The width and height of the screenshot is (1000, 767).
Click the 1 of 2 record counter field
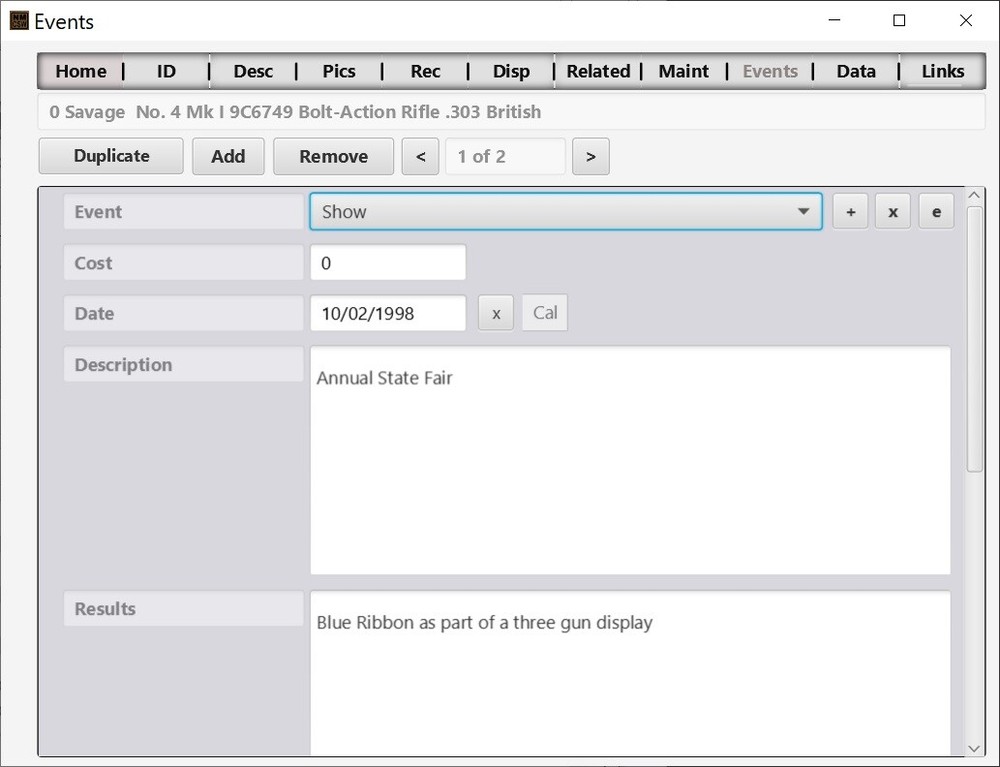pyautogui.click(x=504, y=156)
